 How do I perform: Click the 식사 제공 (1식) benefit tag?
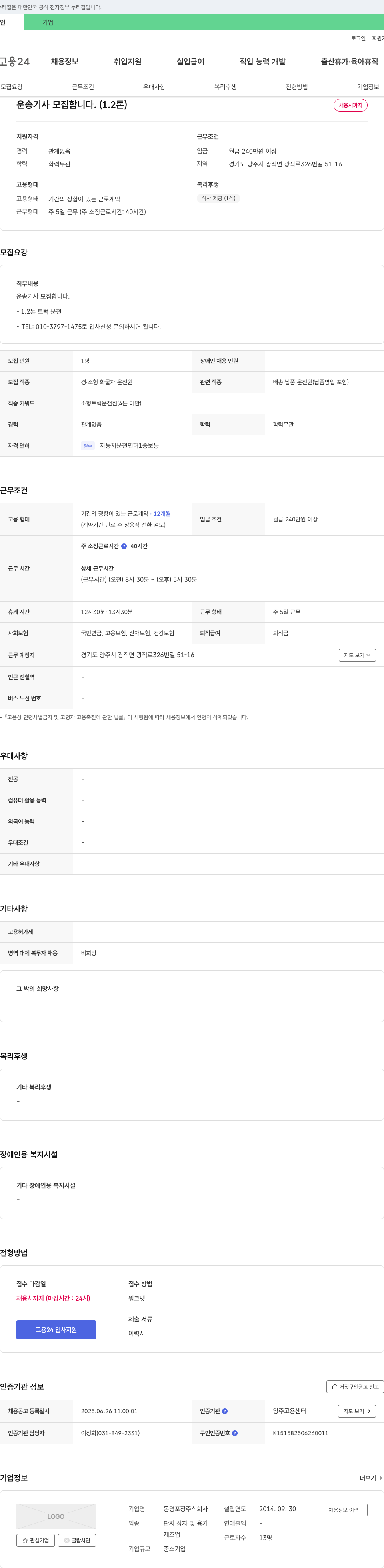click(x=218, y=198)
